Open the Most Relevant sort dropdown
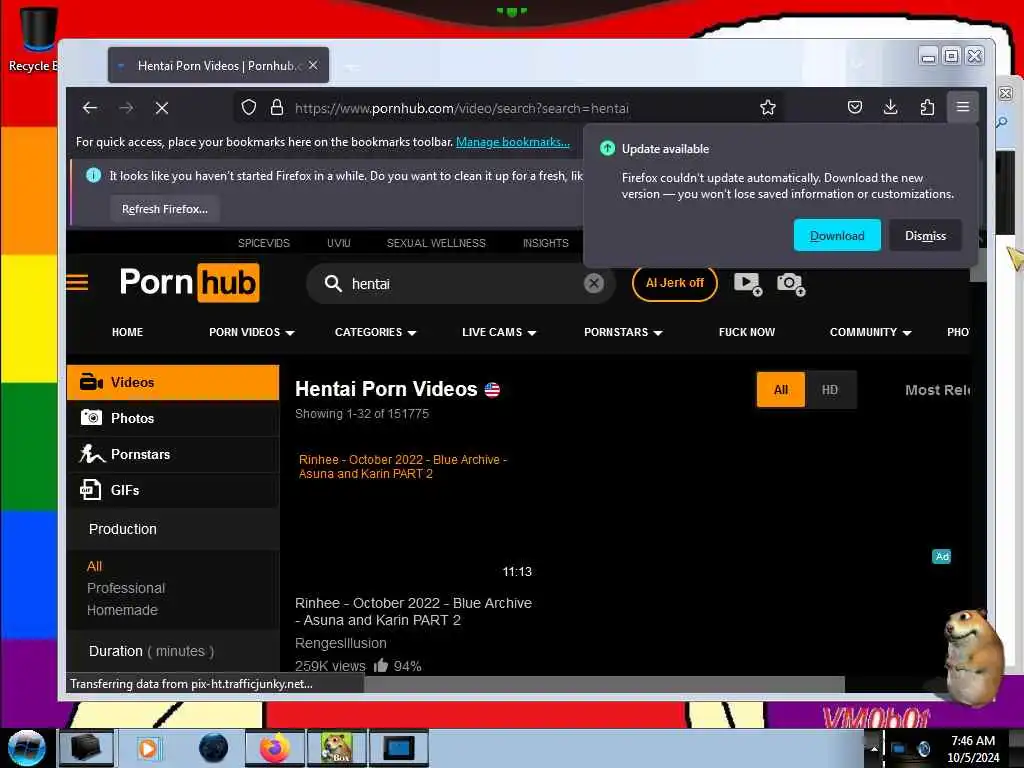Screen dimensions: 1024x768 (x=937, y=390)
